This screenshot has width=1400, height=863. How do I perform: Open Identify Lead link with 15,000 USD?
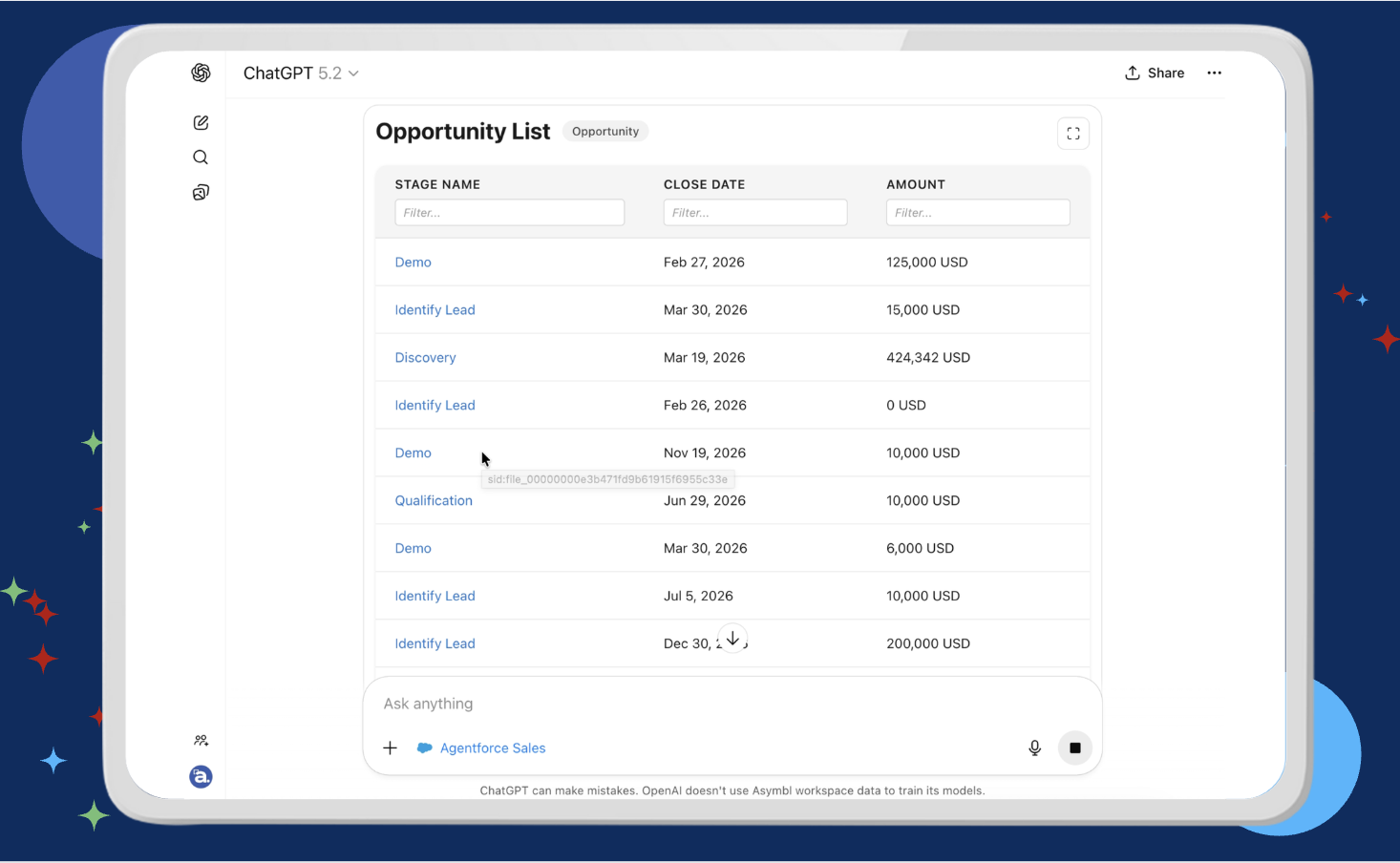click(435, 309)
